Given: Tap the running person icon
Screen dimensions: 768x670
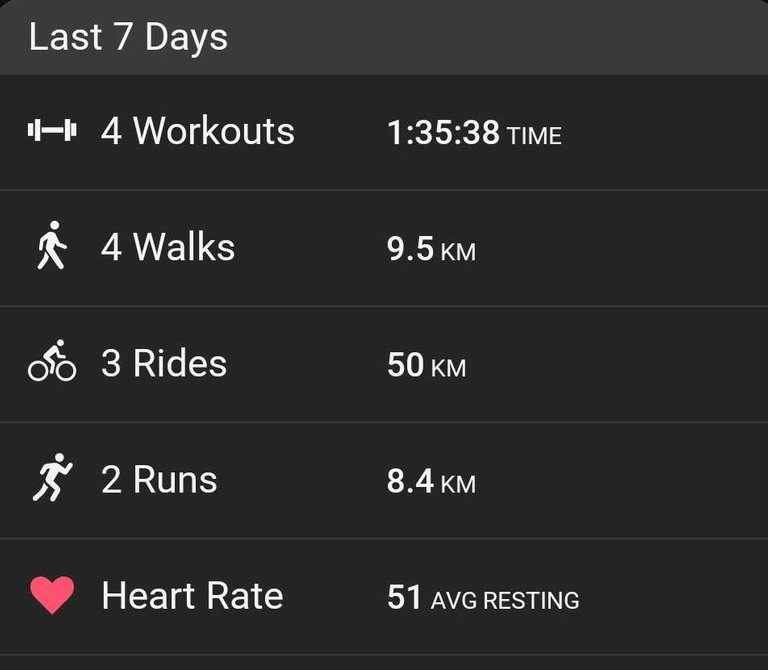Looking at the screenshot, I should (52, 477).
